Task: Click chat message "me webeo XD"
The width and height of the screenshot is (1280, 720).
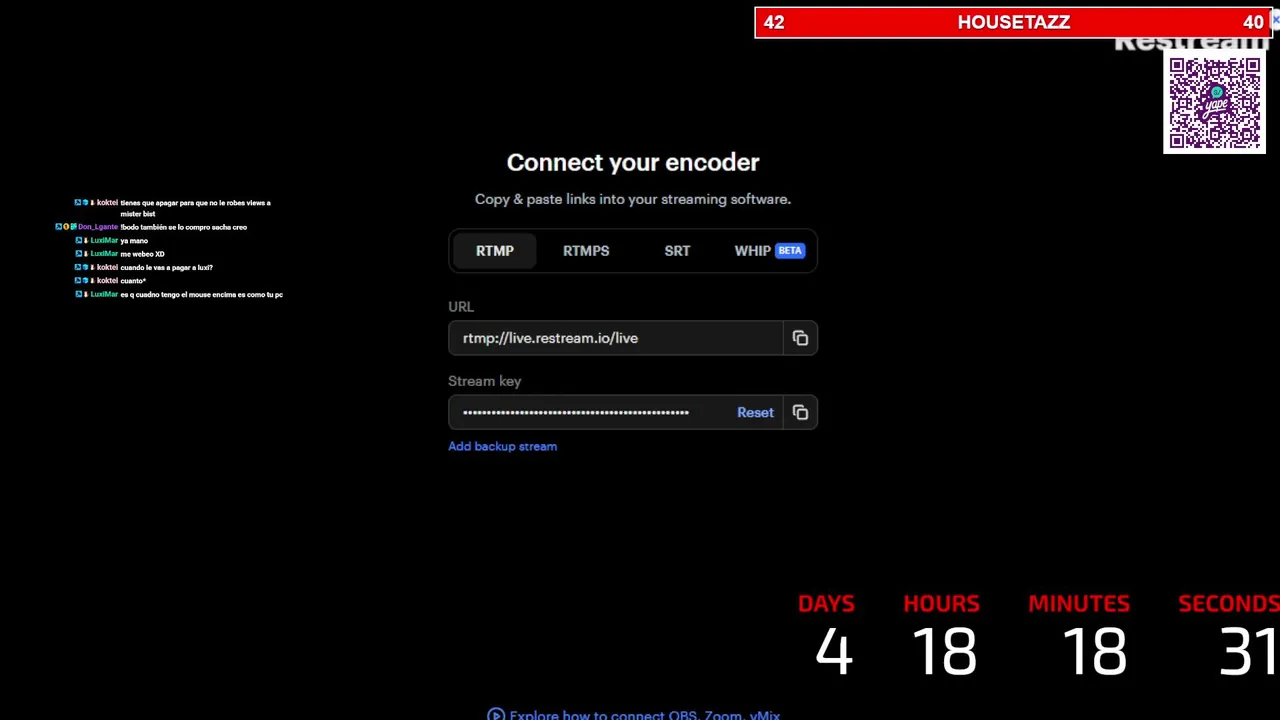Action: click(x=142, y=254)
